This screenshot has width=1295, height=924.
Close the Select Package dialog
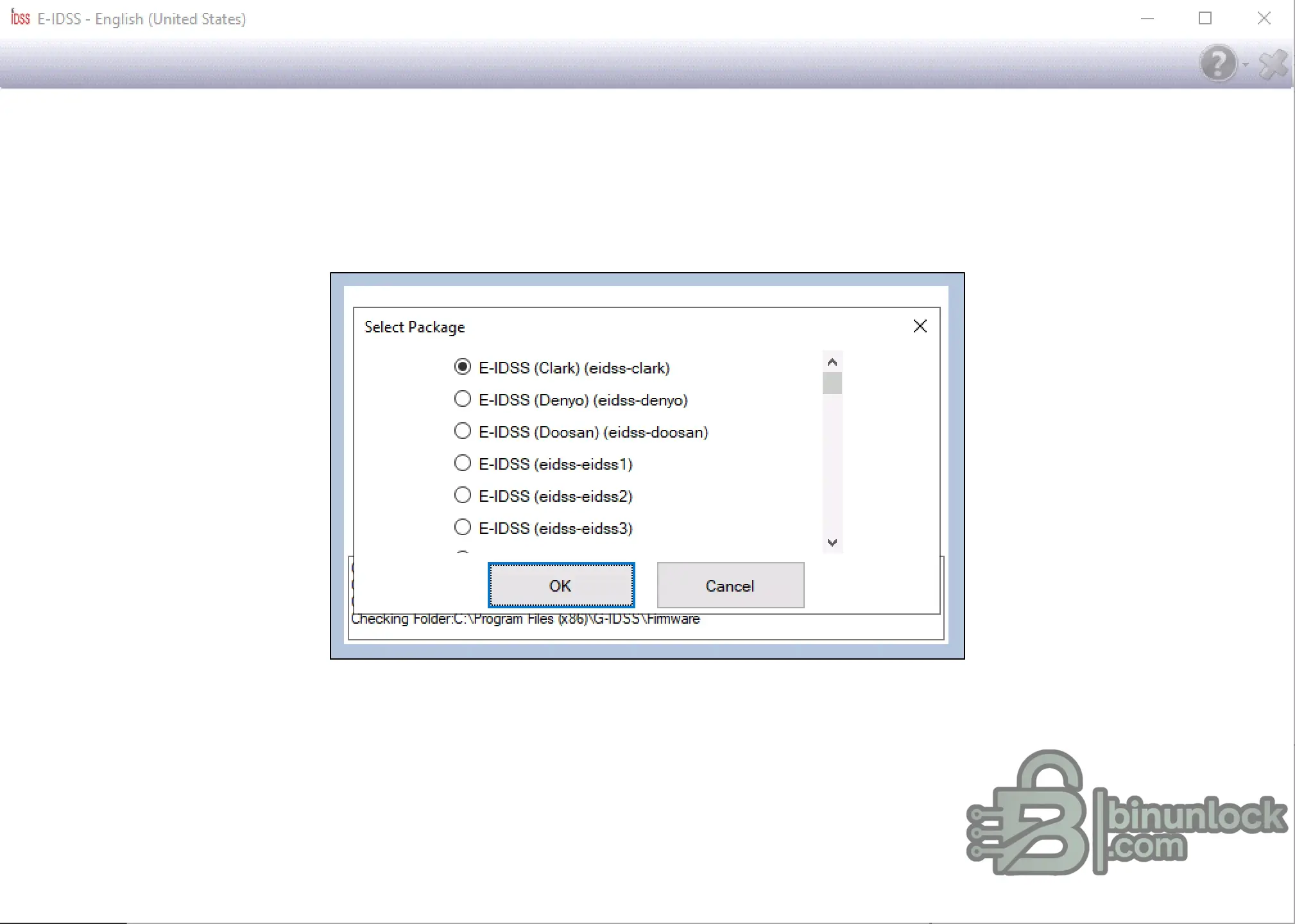coord(920,327)
